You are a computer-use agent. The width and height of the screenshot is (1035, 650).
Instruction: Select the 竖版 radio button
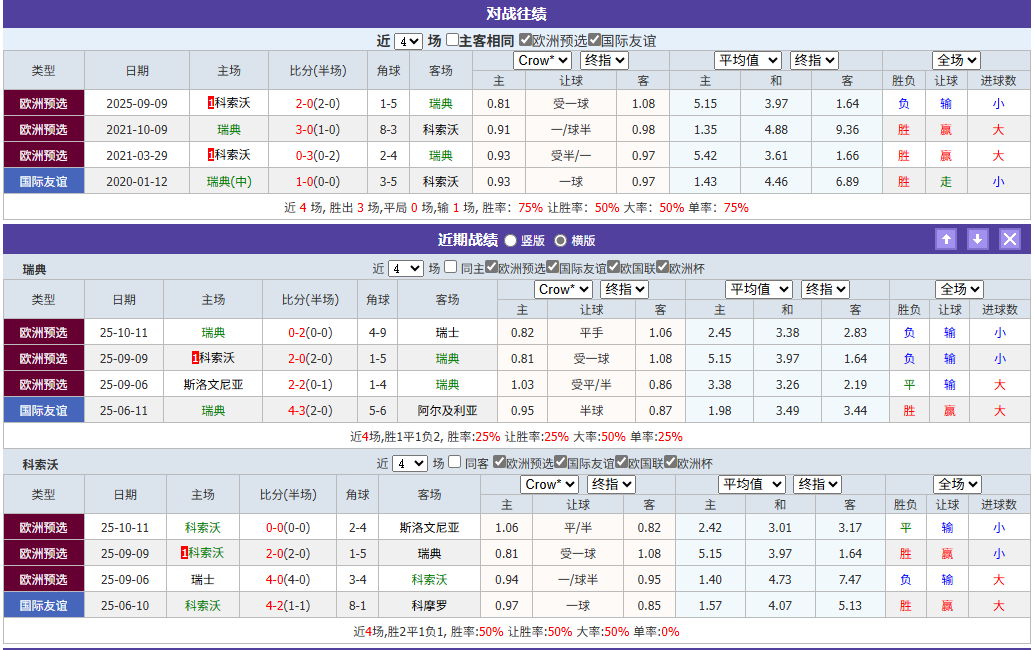[510, 240]
